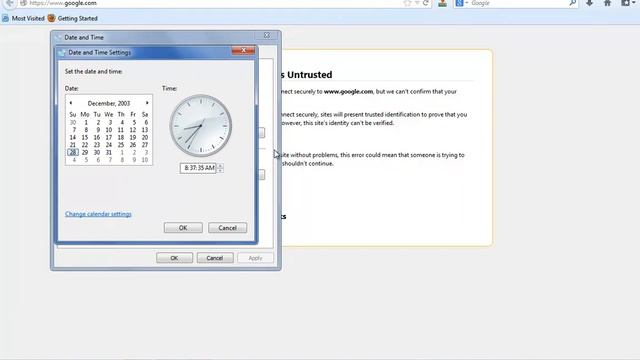Image resolution: width=640 pixels, height=360 pixels.
Task: Select December 14 in the calendar
Action: pos(73,138)
